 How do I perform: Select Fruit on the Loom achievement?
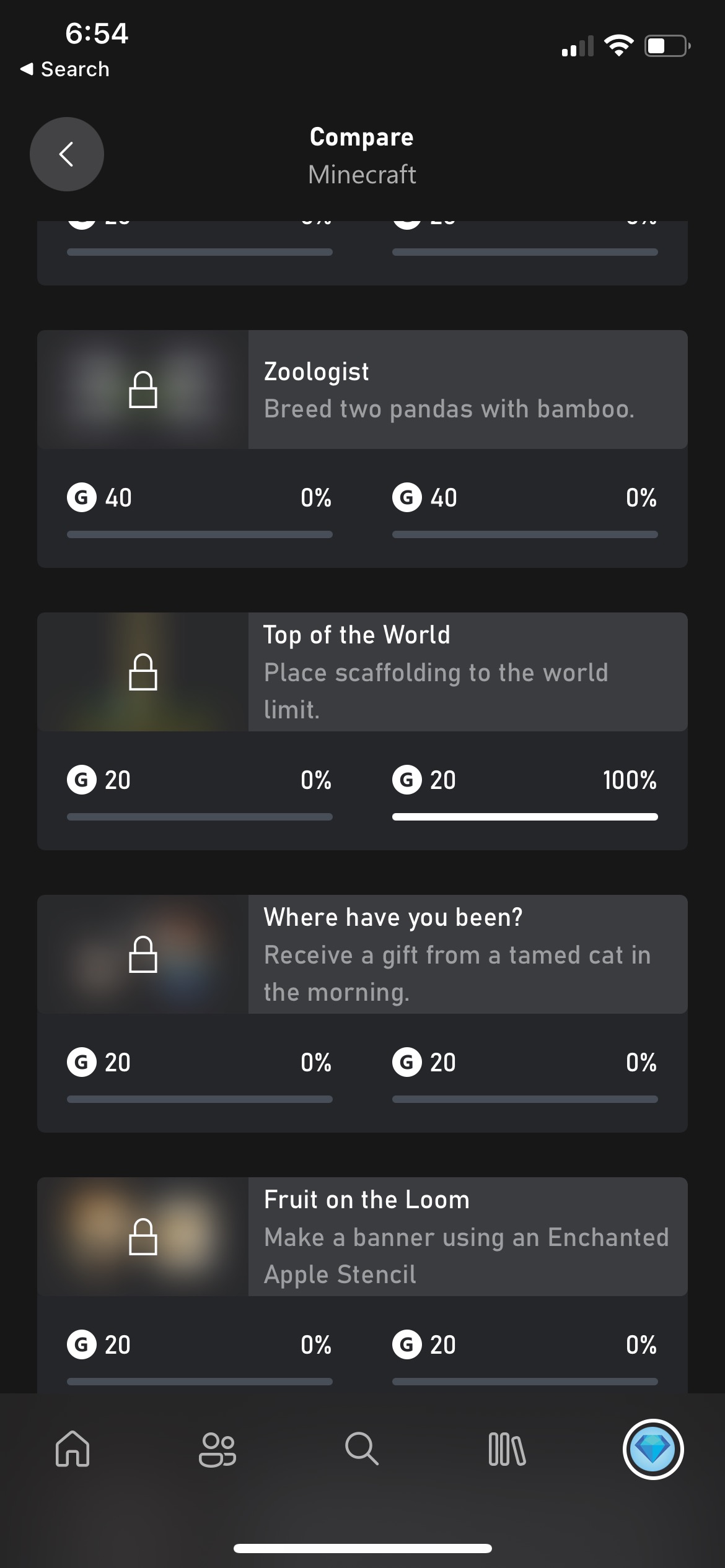click(366, 1200)
